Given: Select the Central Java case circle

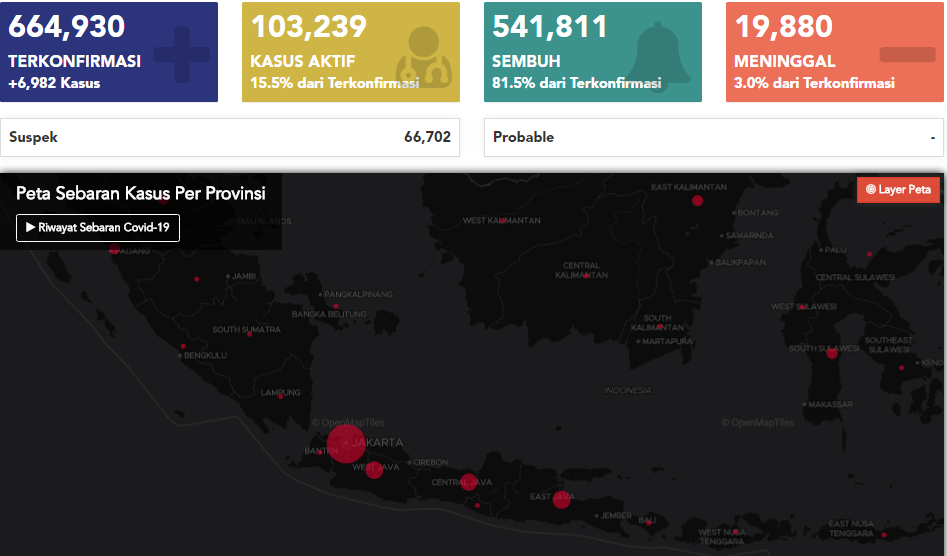Looking at the screenshot, I should (468, 482).
